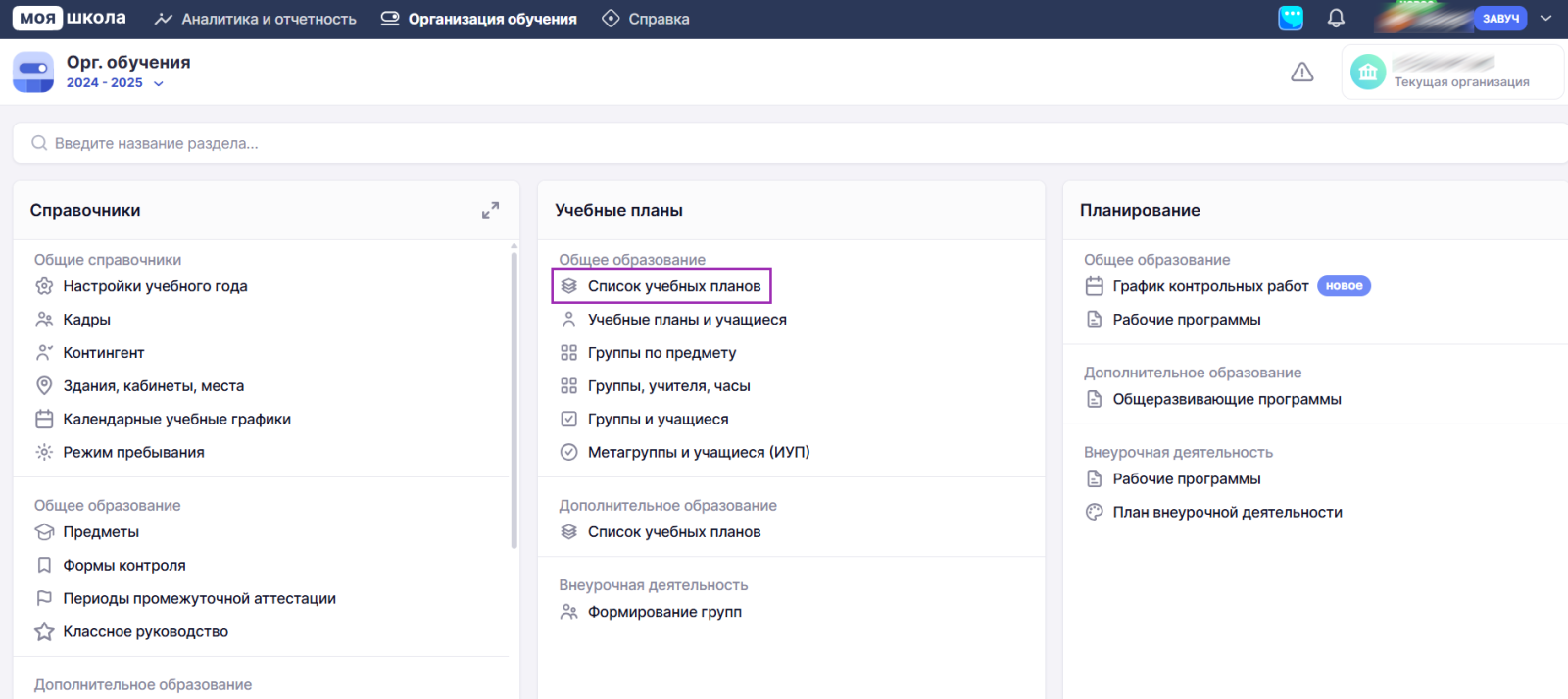Open notifications bell
This screenshot has width=1568, height=699.
(1336, 18)
